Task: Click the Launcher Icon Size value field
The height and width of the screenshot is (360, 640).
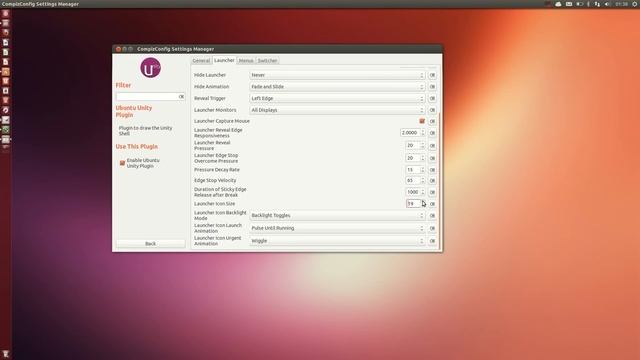Action: [x=413, y=204]
